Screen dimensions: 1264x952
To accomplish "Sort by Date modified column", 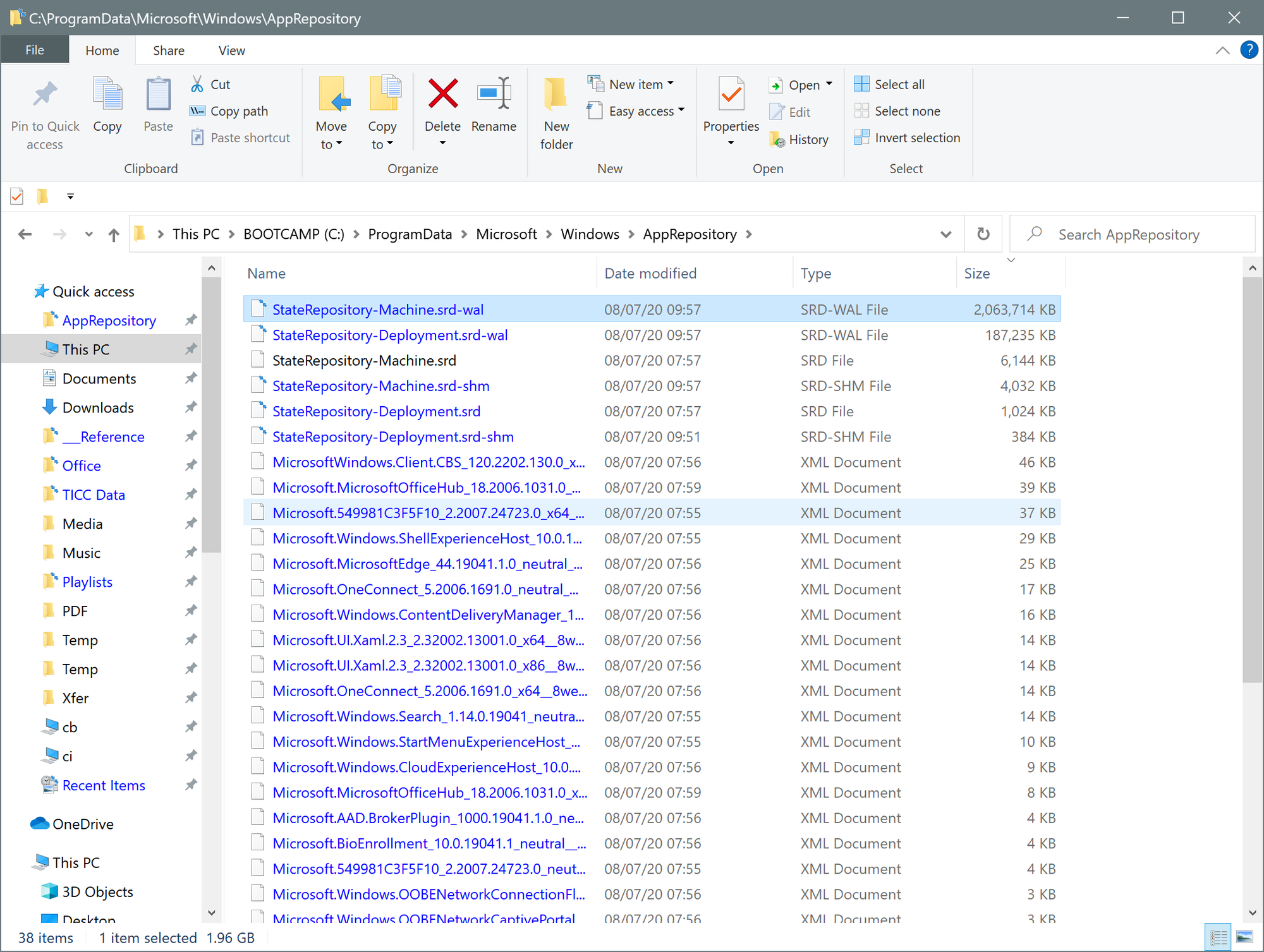I will (x=695, y=274).
